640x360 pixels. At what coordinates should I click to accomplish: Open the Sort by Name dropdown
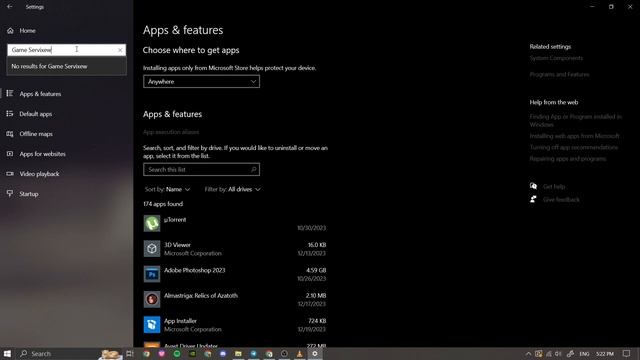click(167, 189)
